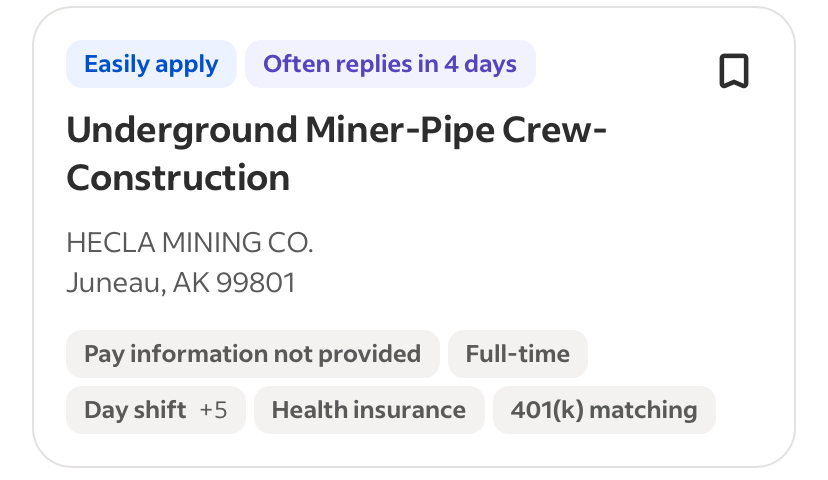The width and height of the screenshot is (828, 480).
Task: Click the Juneau, AK 99801 location text
Action: pyautogui.click(x=181, y=283)
